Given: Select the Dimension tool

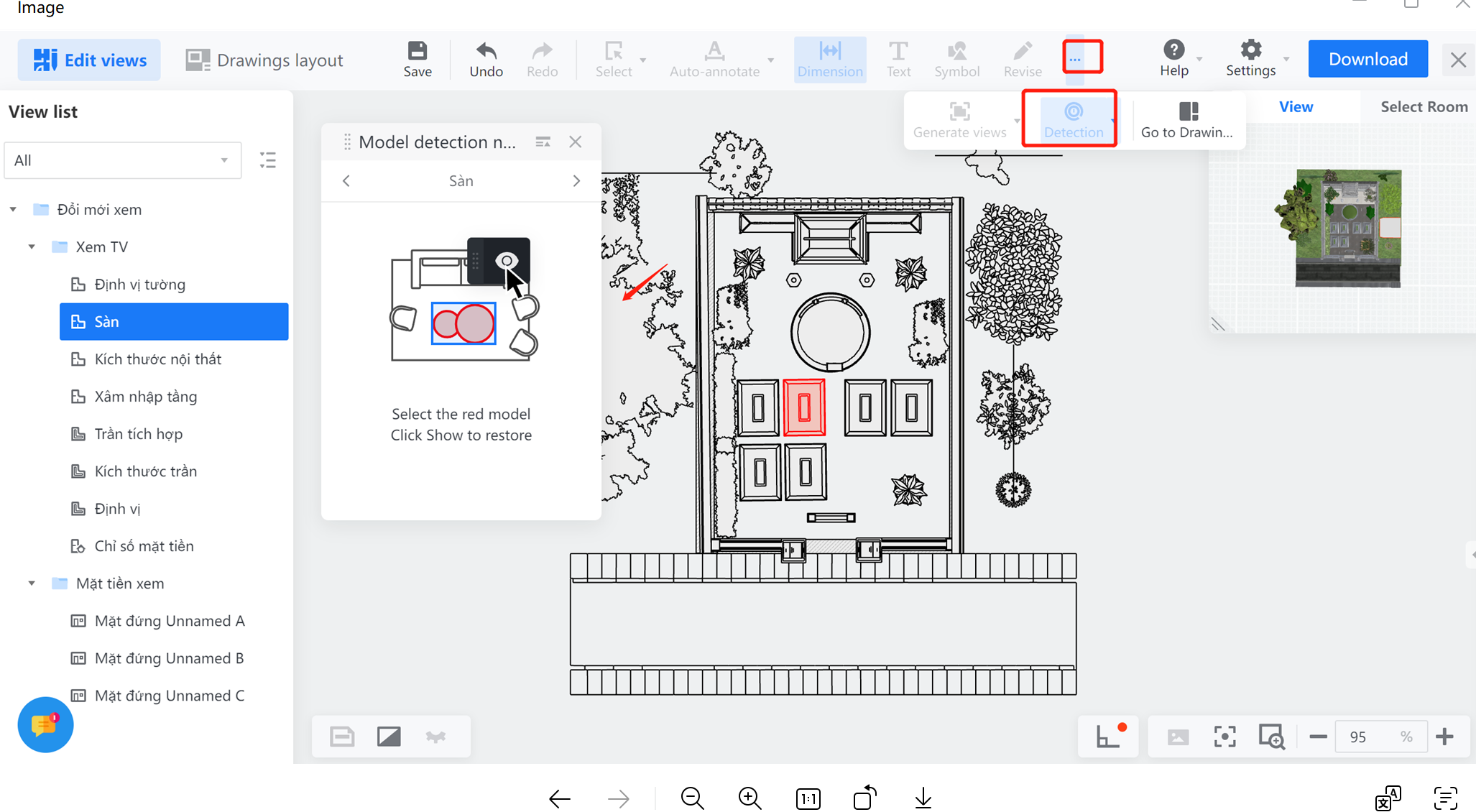Looking at the screenshot, I should tap(829, 59).
